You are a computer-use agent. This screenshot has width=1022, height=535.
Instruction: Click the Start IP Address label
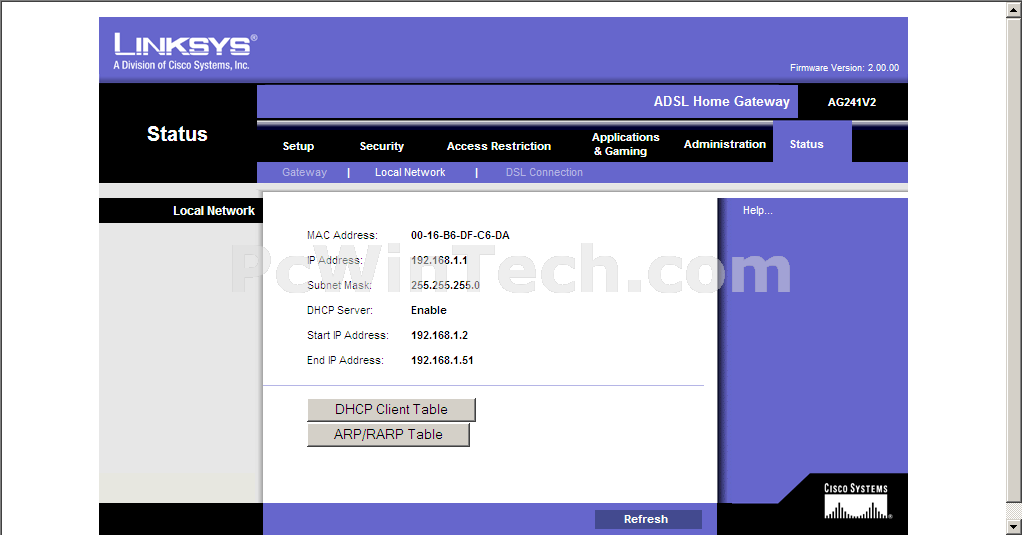click(x=347, y=335)
